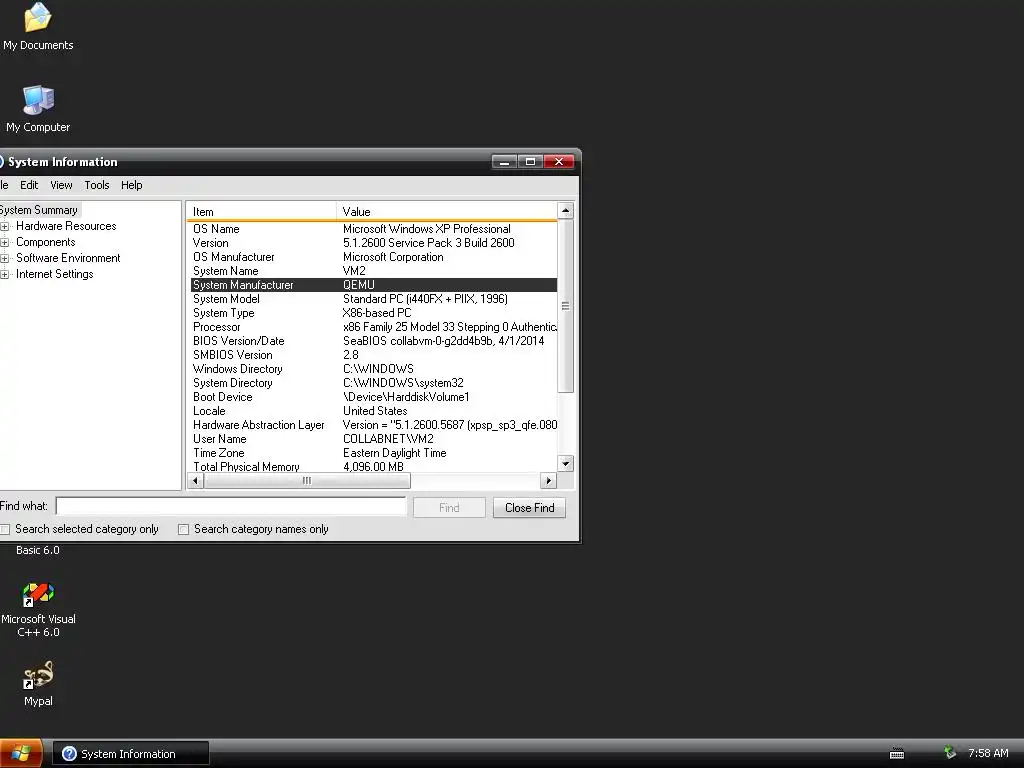Click the QEMU value cell
The image size is (1024, 768).
[x=359, y=285]
